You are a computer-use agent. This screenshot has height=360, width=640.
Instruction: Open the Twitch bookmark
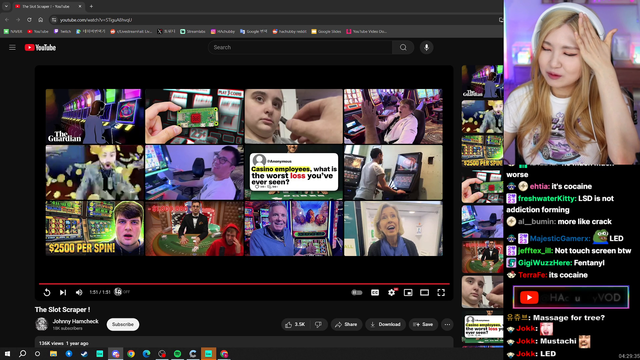(62, 31)
